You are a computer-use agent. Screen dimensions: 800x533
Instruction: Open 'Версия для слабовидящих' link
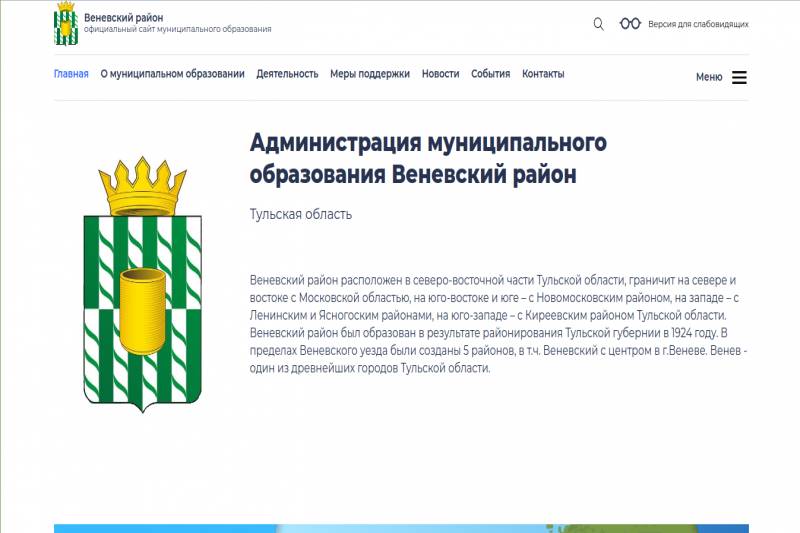(698, 24)
